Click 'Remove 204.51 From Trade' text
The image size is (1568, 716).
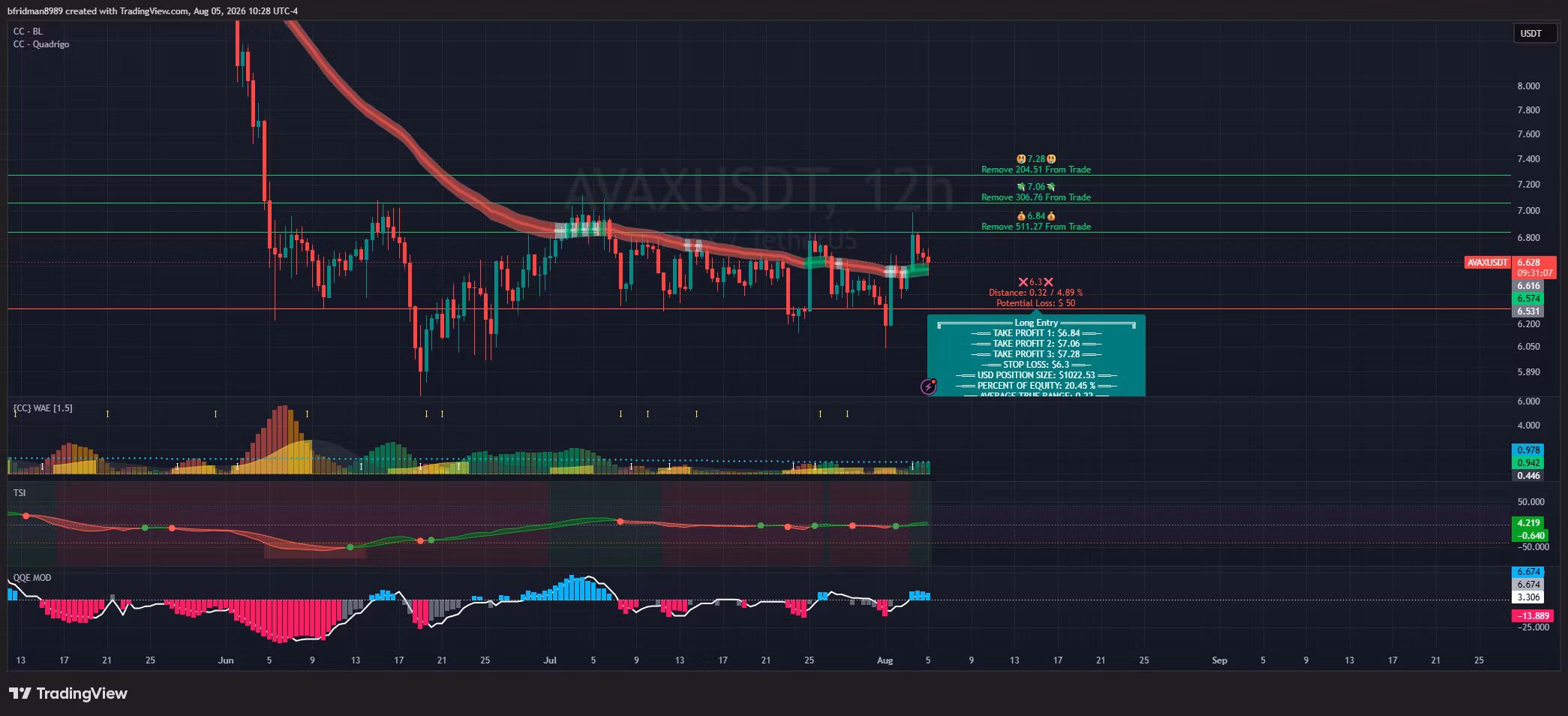1036,170
